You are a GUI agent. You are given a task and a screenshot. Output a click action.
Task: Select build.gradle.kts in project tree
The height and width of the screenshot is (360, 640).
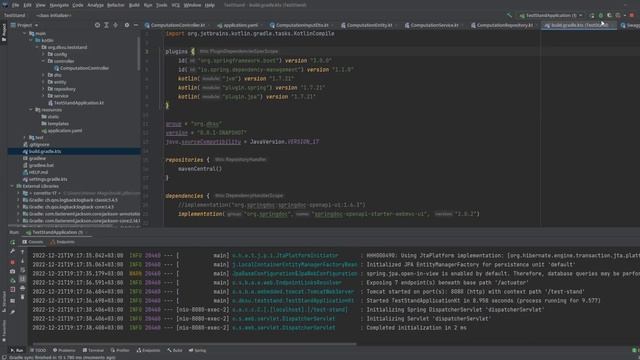(x=42, y=151)
